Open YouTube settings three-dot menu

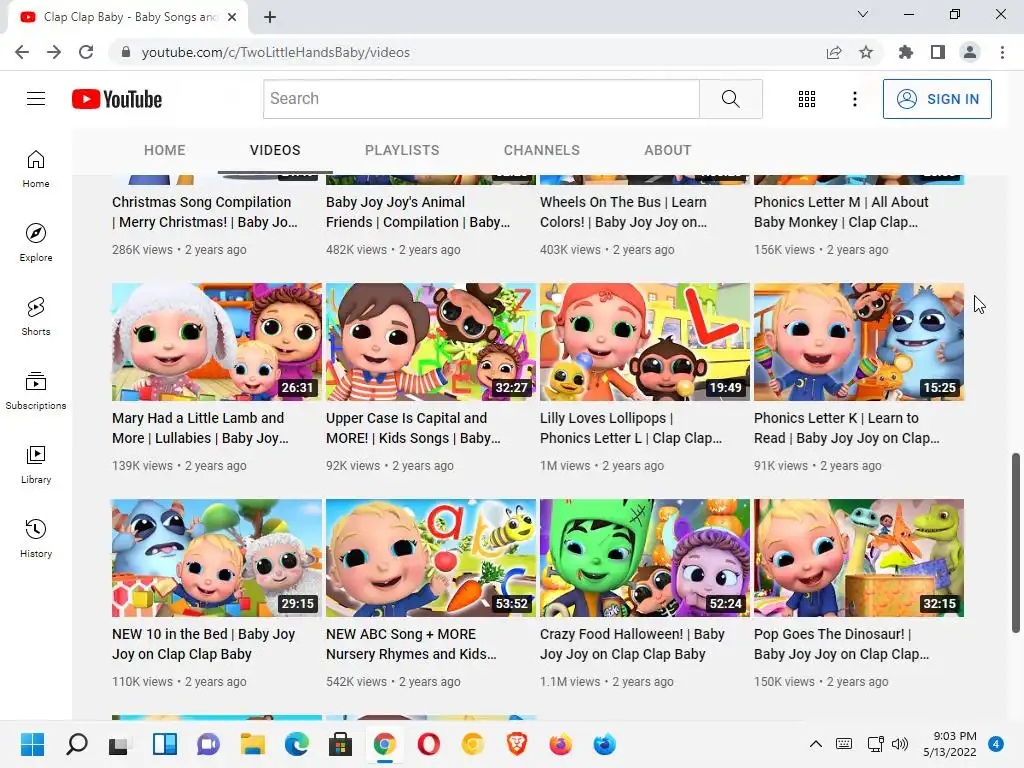pos(855,99)
